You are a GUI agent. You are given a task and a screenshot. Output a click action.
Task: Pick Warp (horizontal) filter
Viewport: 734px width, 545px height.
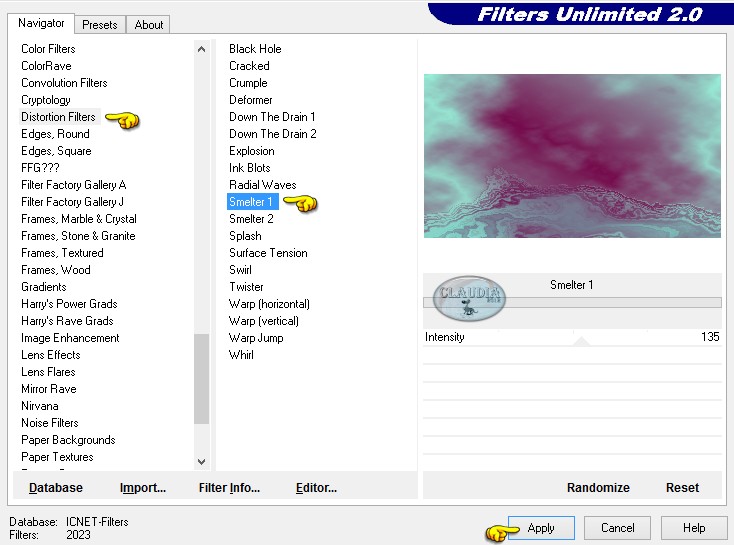[x=269, y=304]
